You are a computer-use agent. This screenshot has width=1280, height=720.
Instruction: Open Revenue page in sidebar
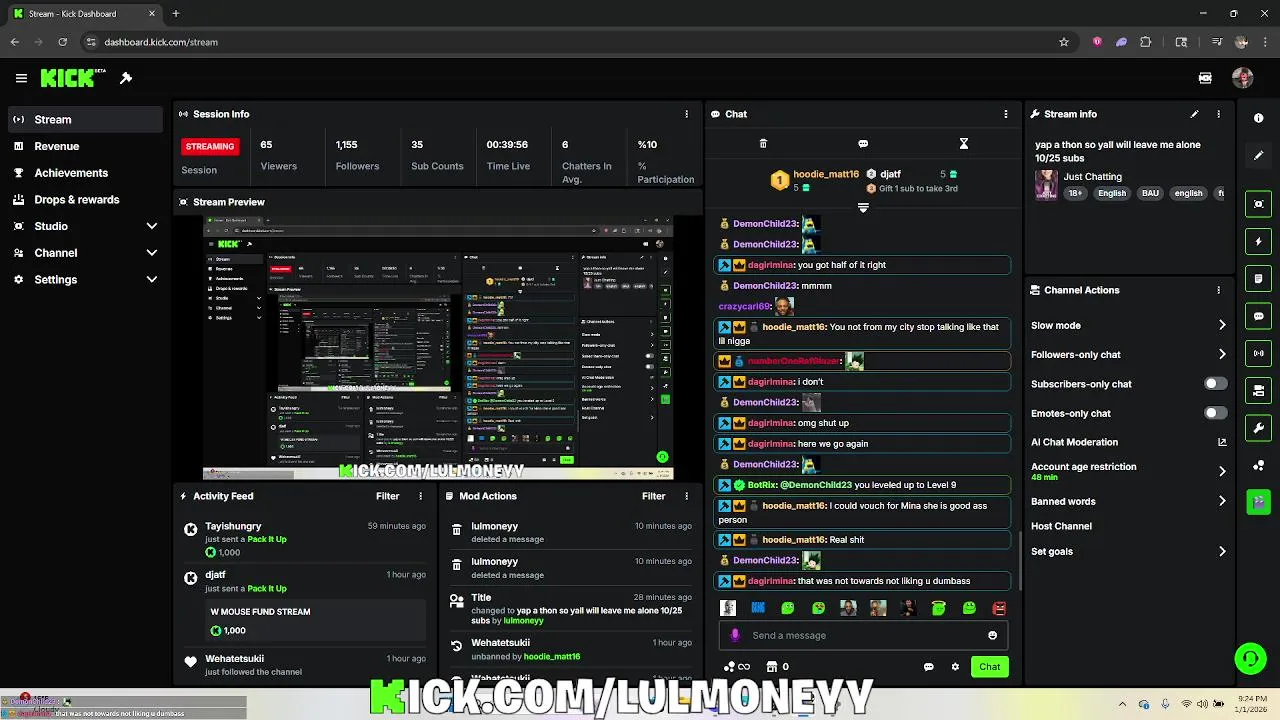[x=84, y=146]
